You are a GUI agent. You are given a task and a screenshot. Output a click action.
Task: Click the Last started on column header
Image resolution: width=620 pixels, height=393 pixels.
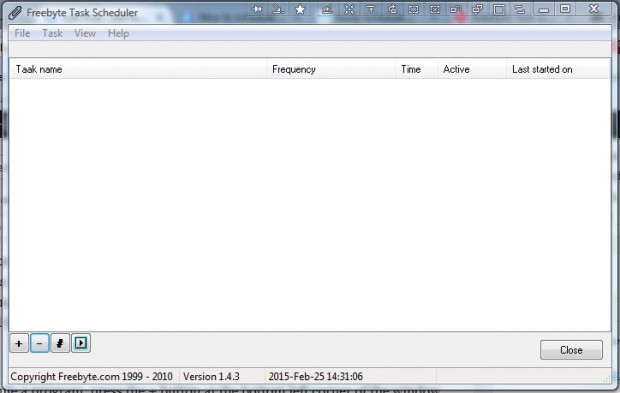(558, 69)
